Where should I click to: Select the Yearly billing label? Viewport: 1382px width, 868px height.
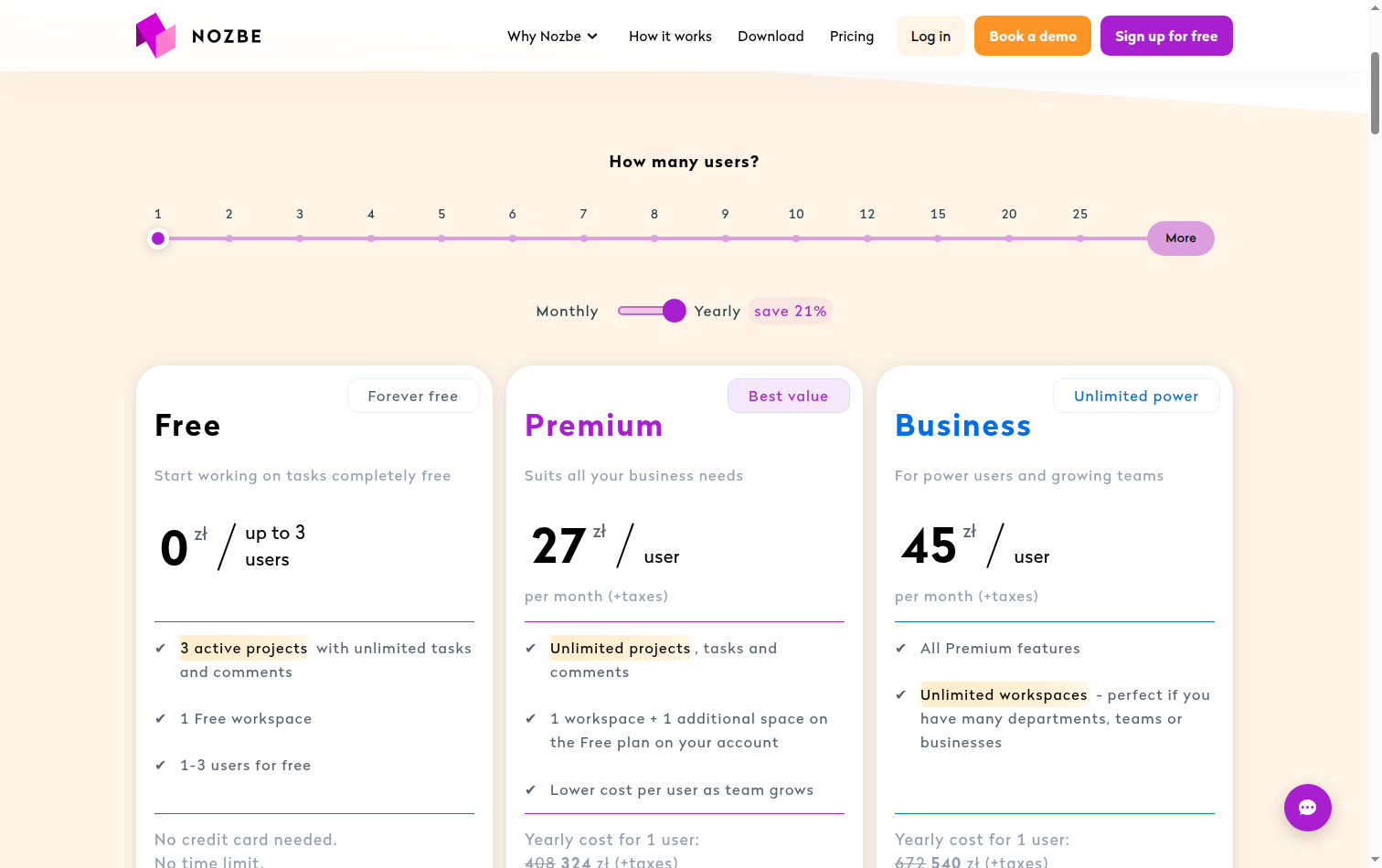(x=718, y=312)
